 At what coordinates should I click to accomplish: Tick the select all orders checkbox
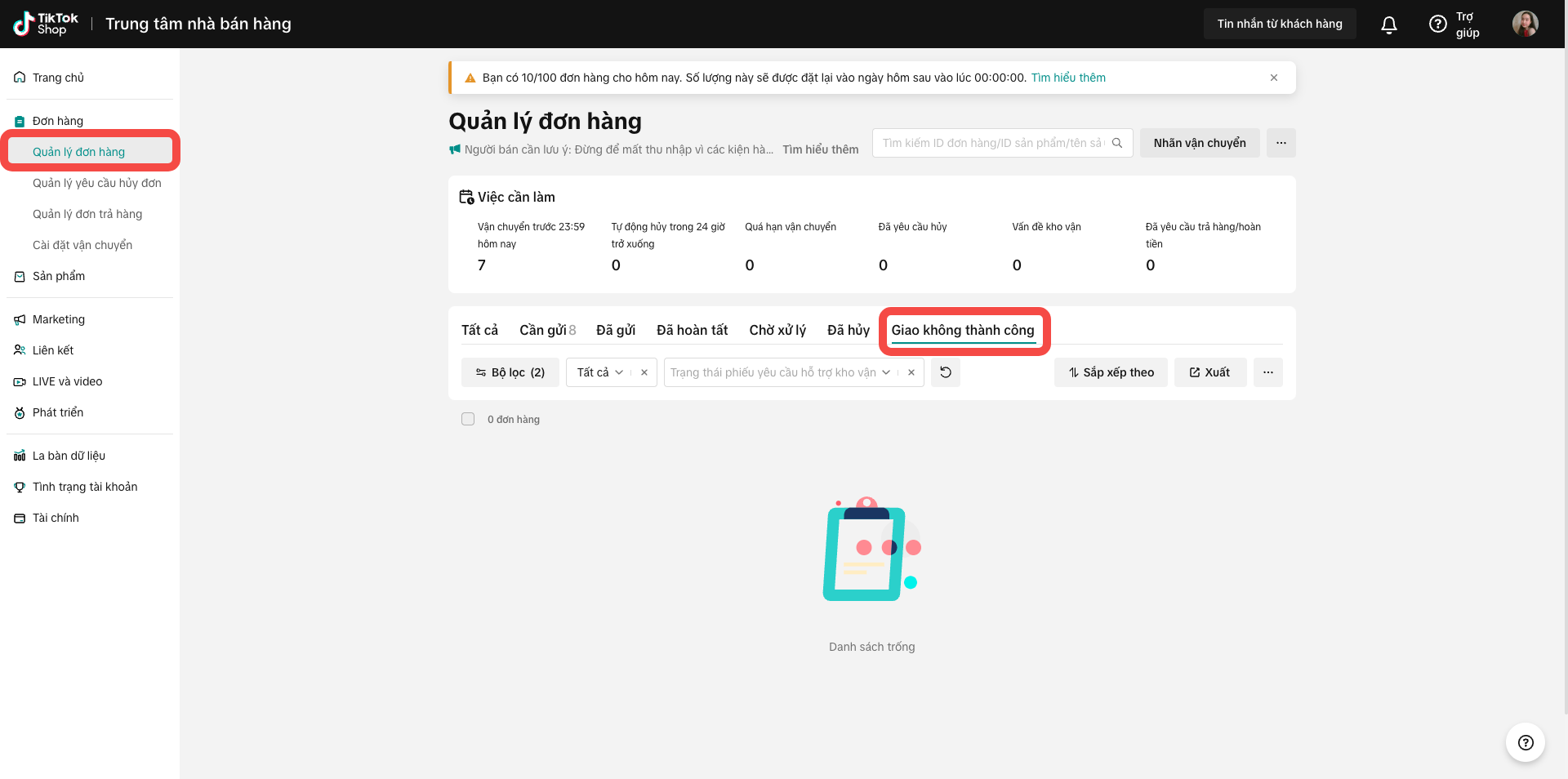pyautogui.click(x=468, y=419)
